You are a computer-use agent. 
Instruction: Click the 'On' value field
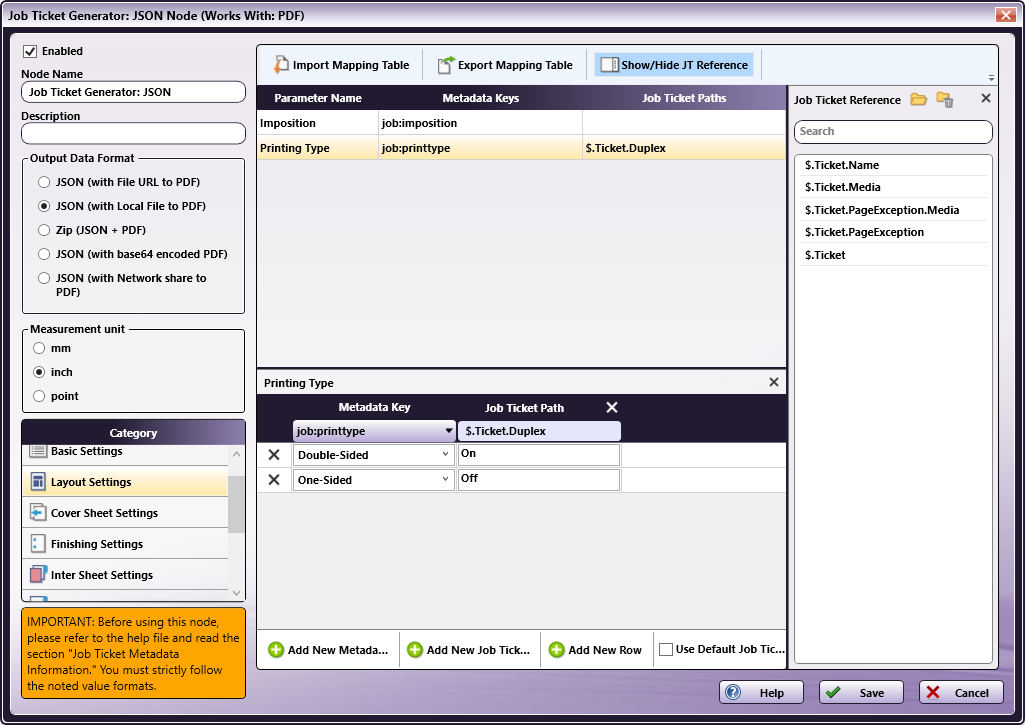coord(539,454)
